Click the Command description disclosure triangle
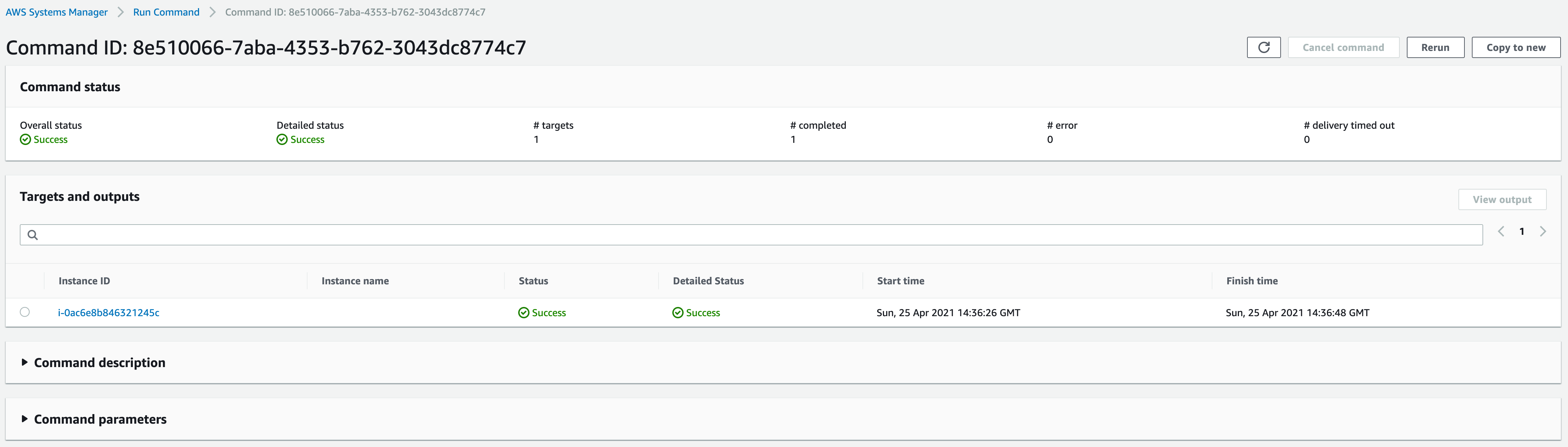Image resolution: width=1568 pixels, height=447 pixels. pos(24,362)
